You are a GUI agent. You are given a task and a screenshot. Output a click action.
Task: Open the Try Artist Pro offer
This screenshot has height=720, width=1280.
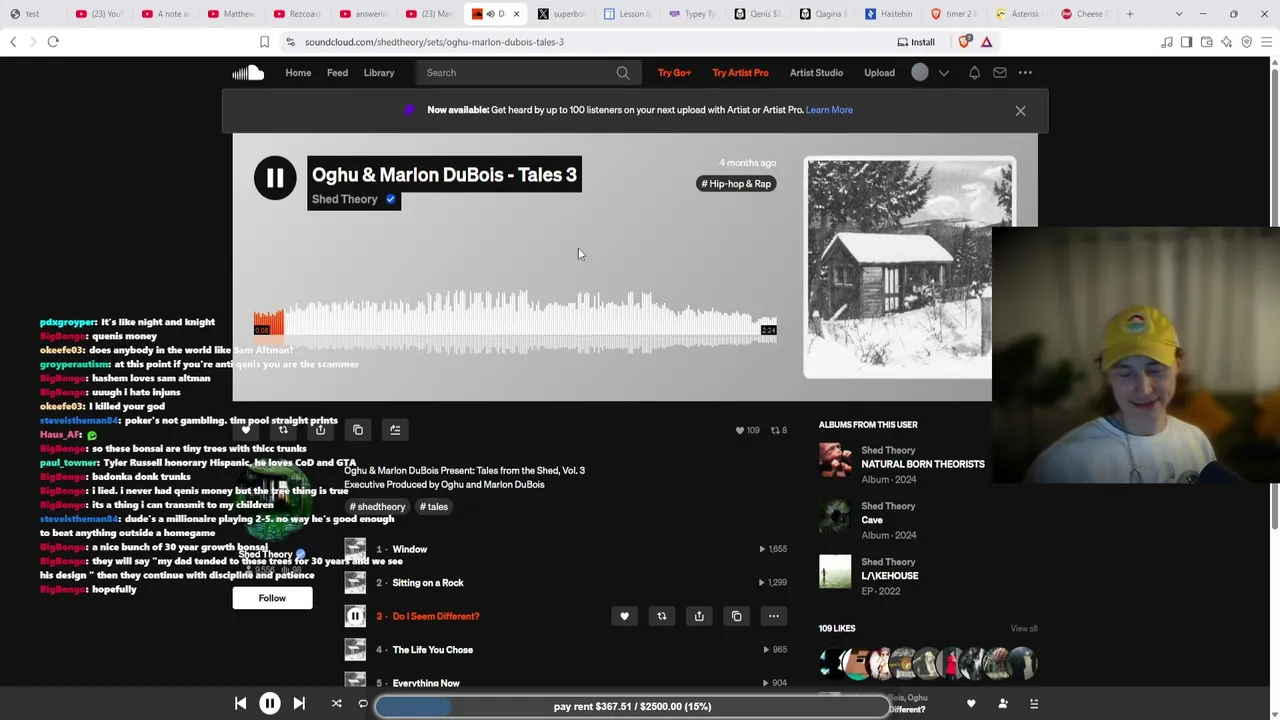[x=740, y=72]
